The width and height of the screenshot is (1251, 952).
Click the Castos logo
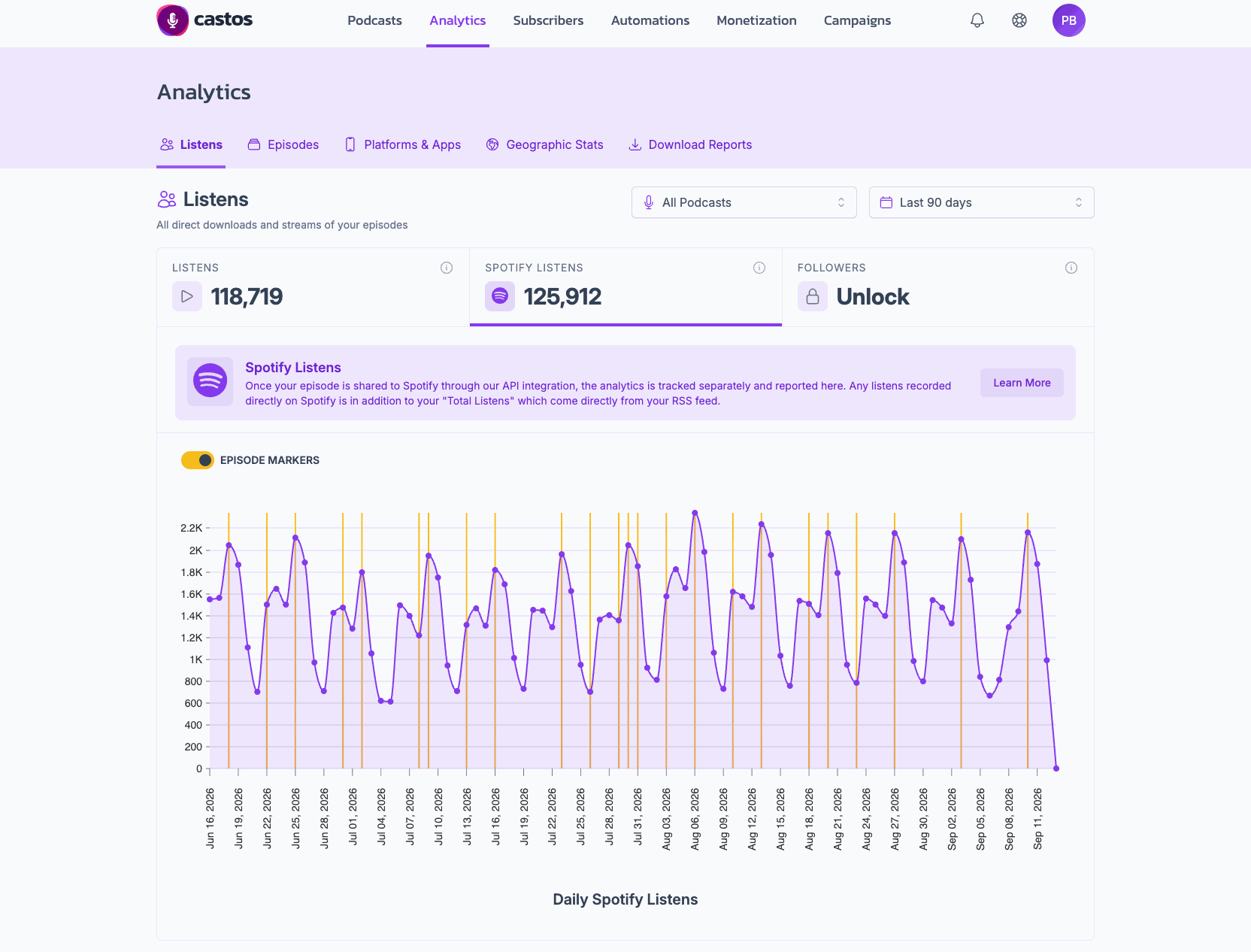204,20
